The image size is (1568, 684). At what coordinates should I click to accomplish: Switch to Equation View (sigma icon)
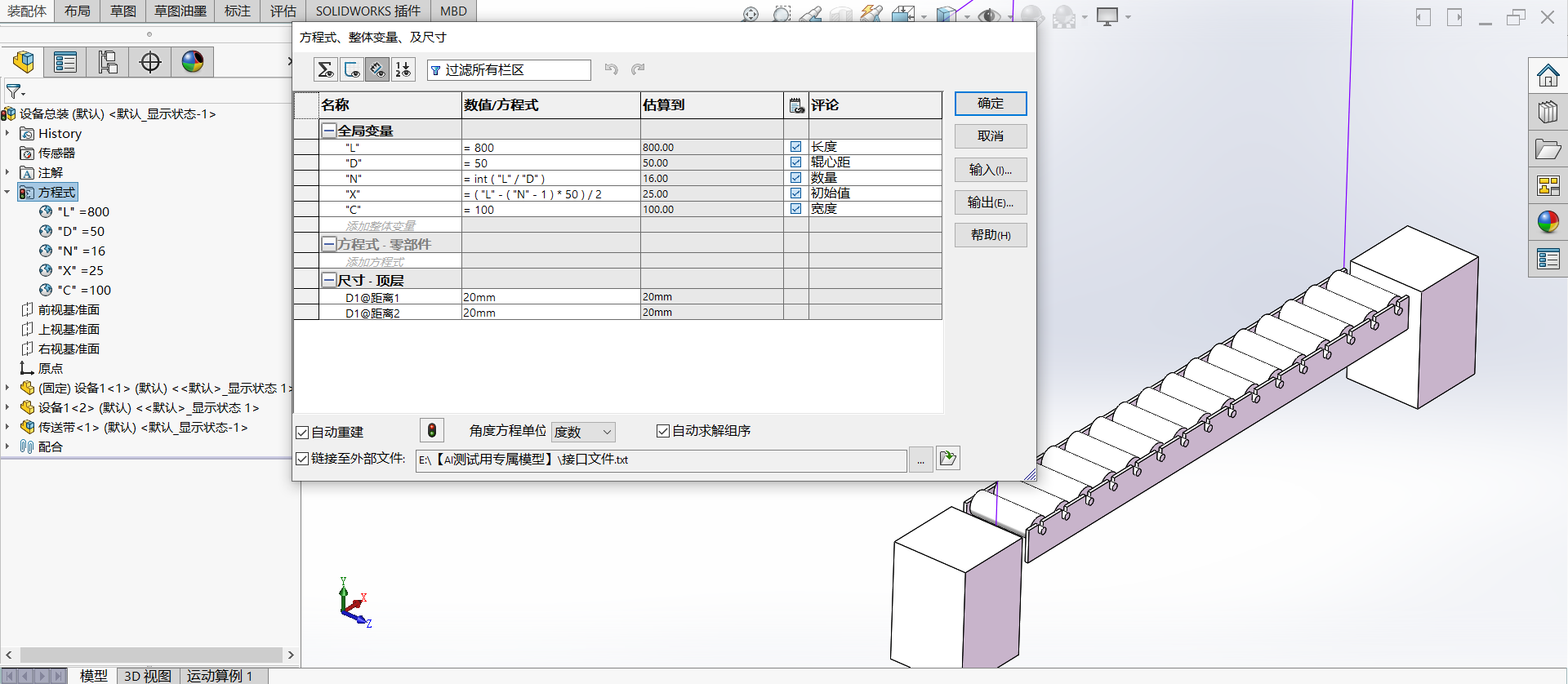tap(326, 69)
